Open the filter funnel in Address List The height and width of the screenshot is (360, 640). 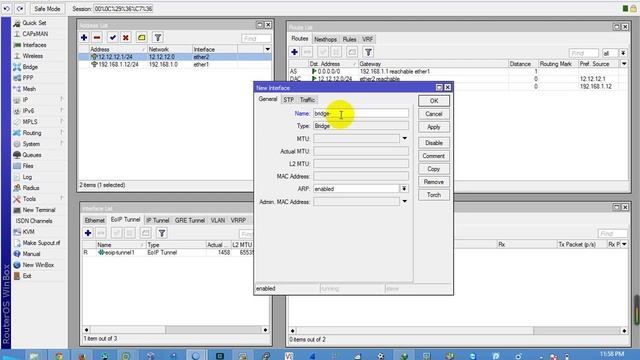(x=158, y=38)
